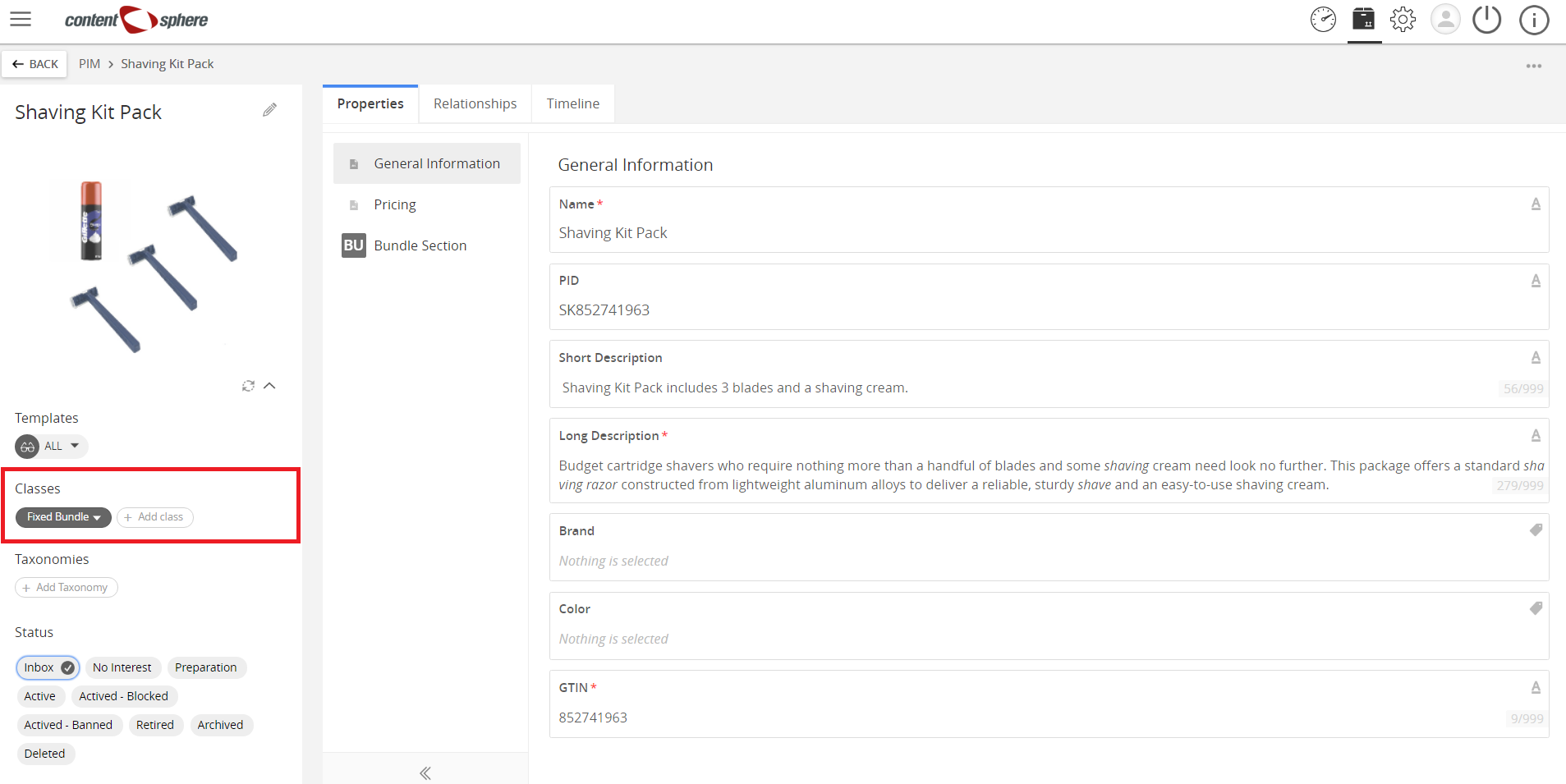This screenshot has height=784, width=1566.
Task: Set status to Archived
Action: (x=220, y=725)
